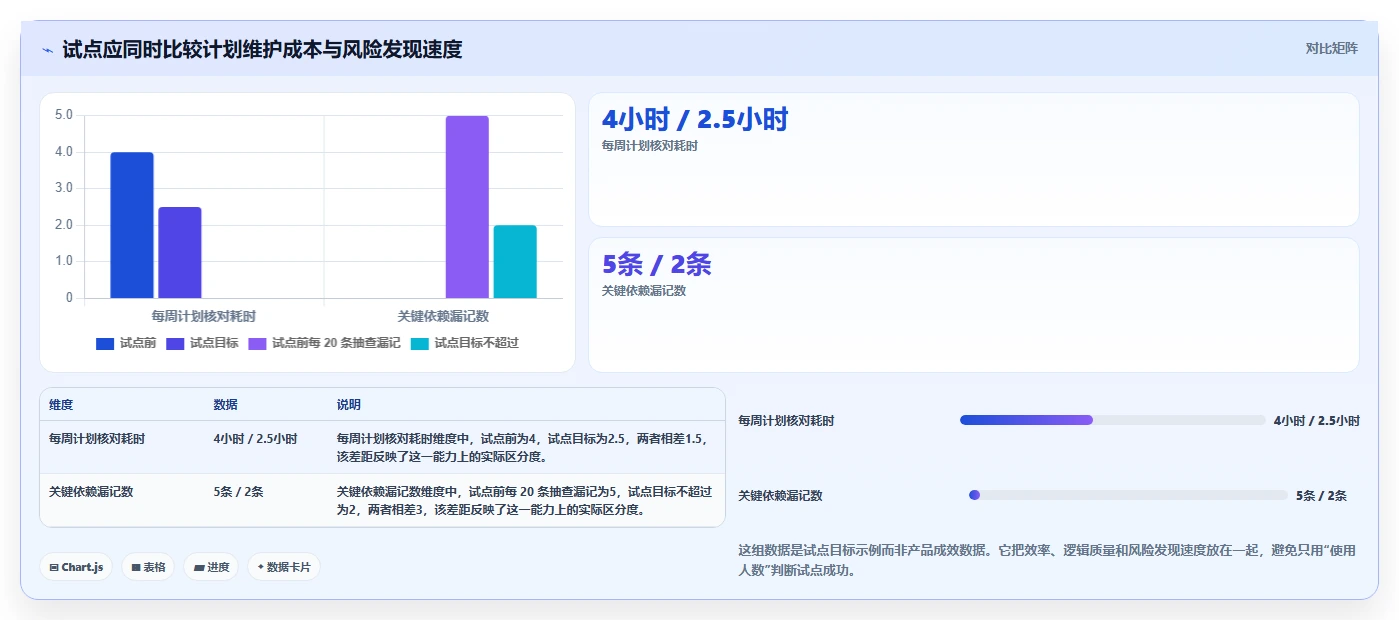Click the 表格 tag chip

pyautogui.click(x=148, y=567)
